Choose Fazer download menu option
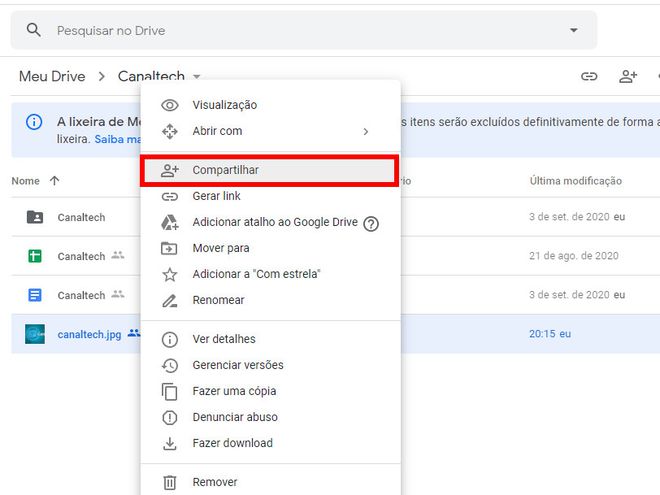The image size is (660, 495). pyautogui.click(x=270, y=443)
